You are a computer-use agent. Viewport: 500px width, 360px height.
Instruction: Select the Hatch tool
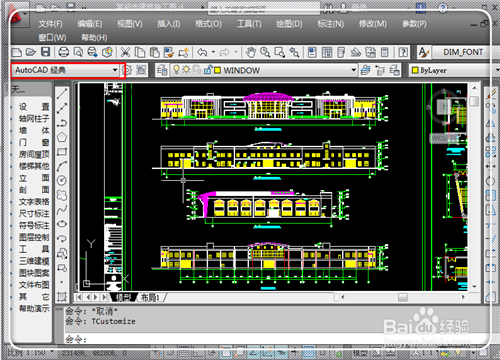pos(62,296)
